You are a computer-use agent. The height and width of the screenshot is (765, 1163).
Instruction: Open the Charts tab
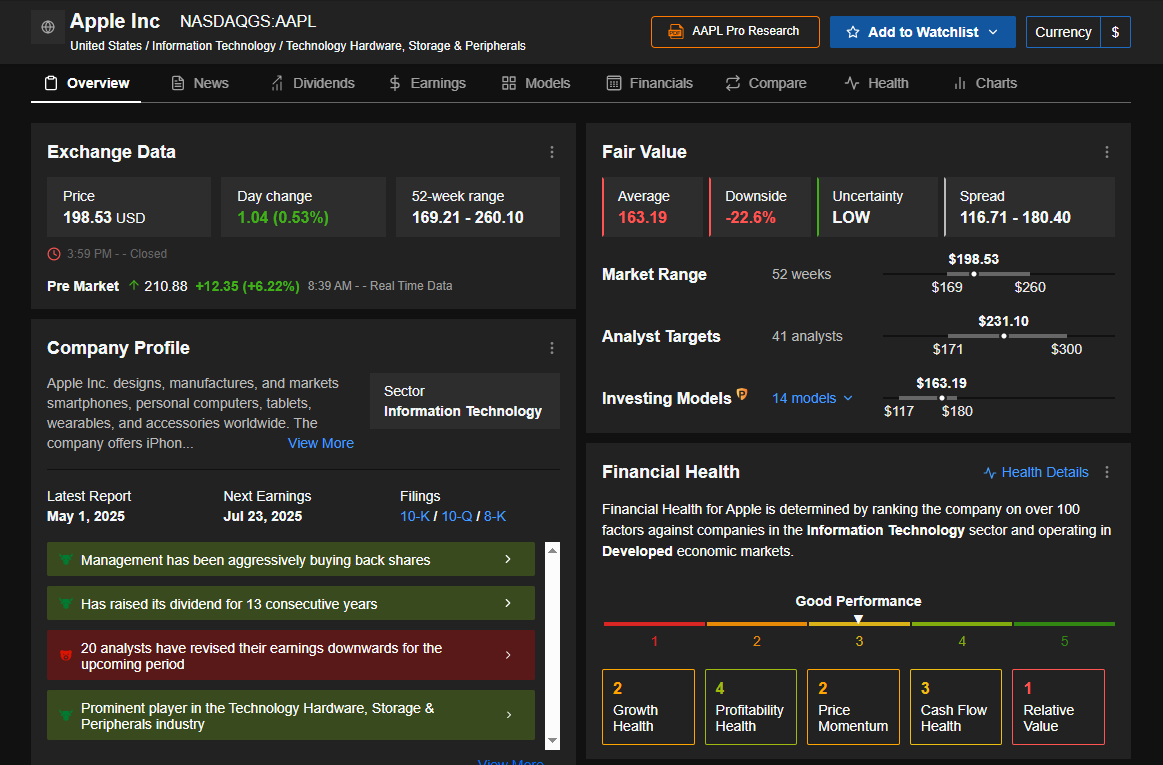(984, 83)
